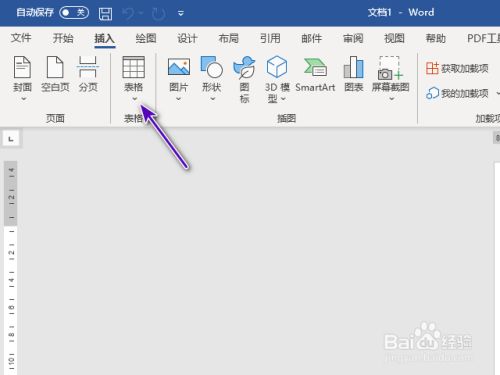Open the File (文件) menu
This screenshot has width=500, height=375.
click(x=21, y=38)
